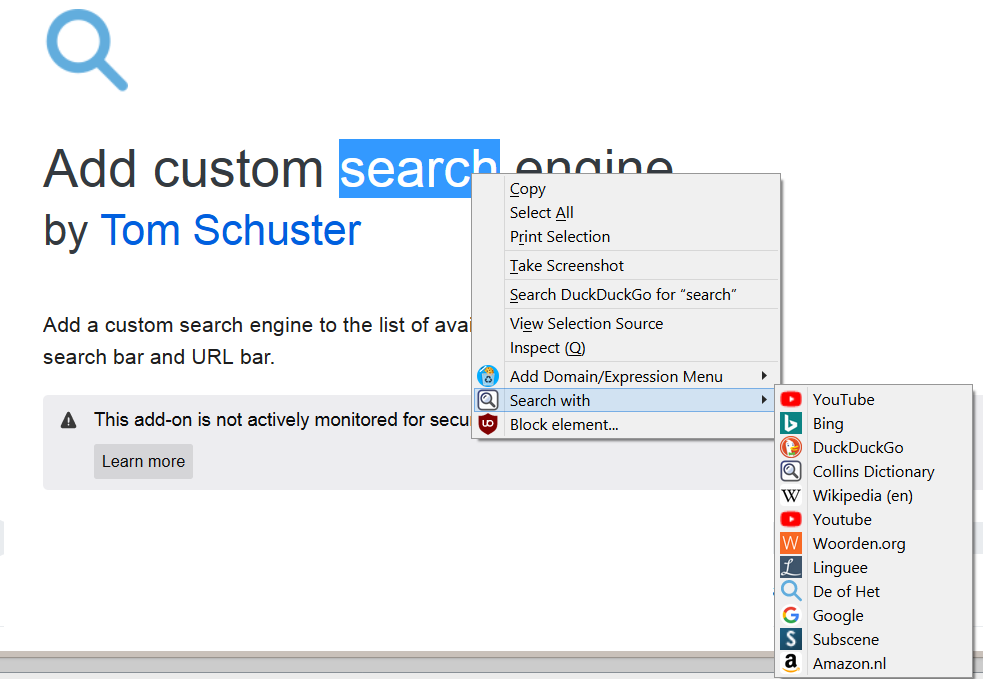Screen dimensions: 983x687
Task: Click the warning triangle icon in the notice
Action: tap(68, 420)
